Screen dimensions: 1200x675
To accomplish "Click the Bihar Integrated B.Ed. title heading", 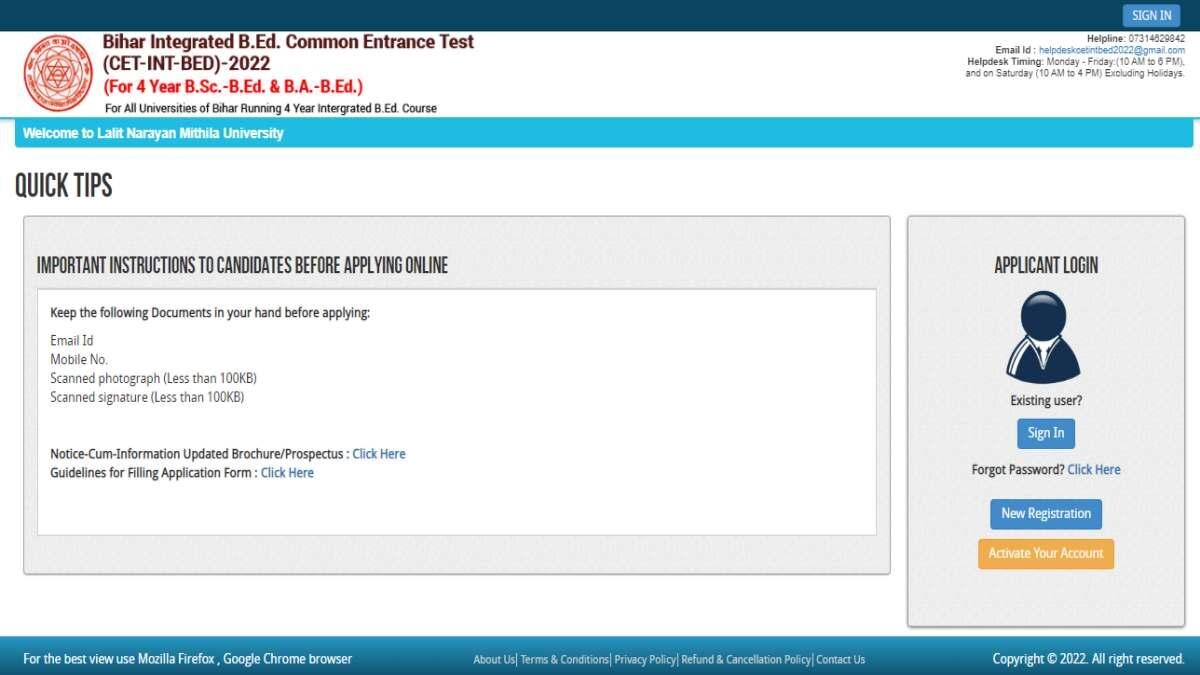I will coord(288,42).
